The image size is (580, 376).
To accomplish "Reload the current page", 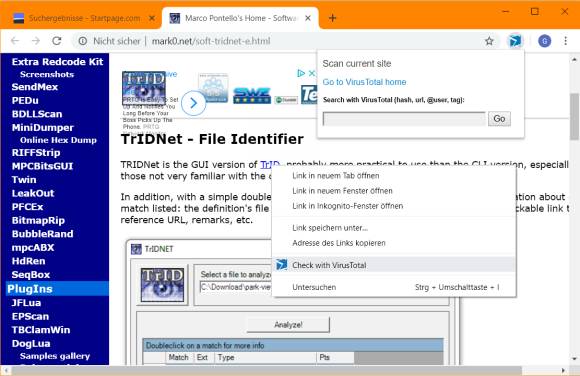I will 57,41.
